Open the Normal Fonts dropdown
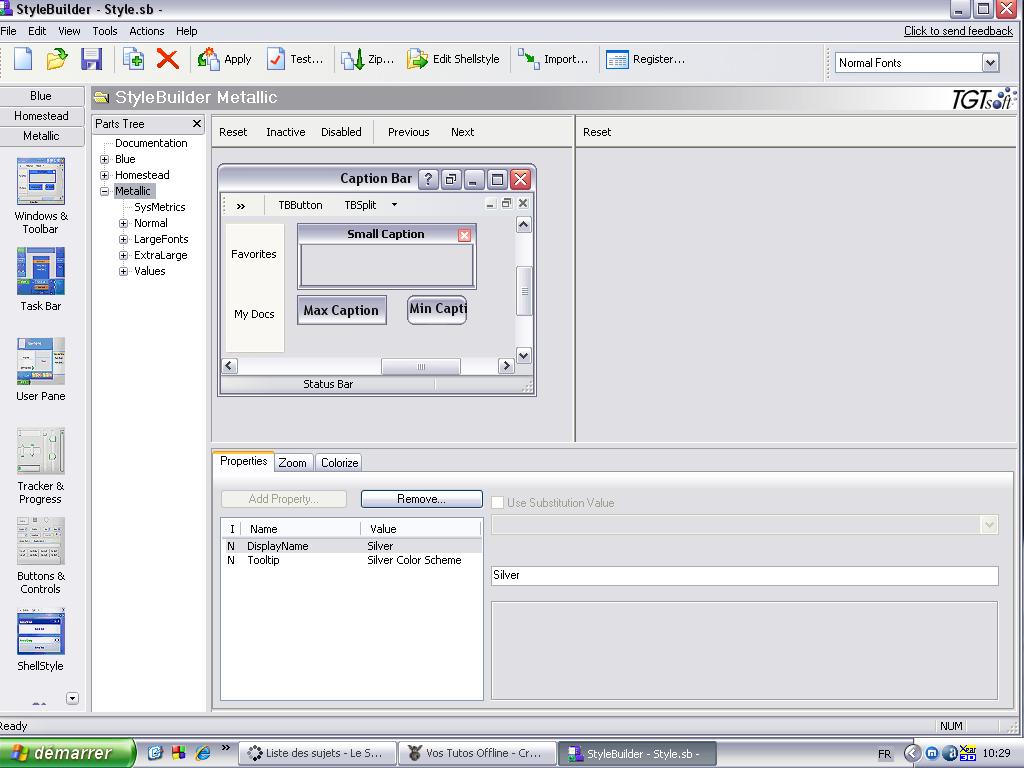 [990, 63]
